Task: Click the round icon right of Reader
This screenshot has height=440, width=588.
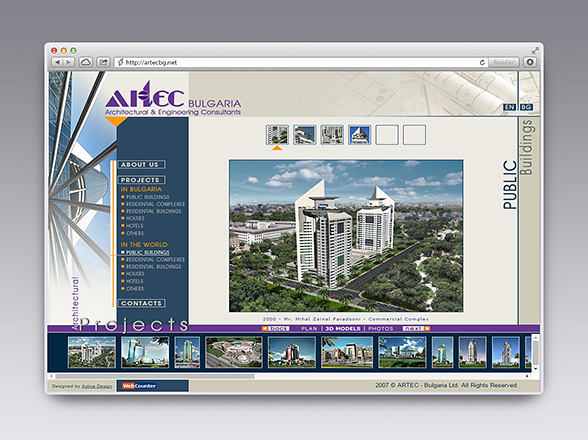Action: point(530,62)
